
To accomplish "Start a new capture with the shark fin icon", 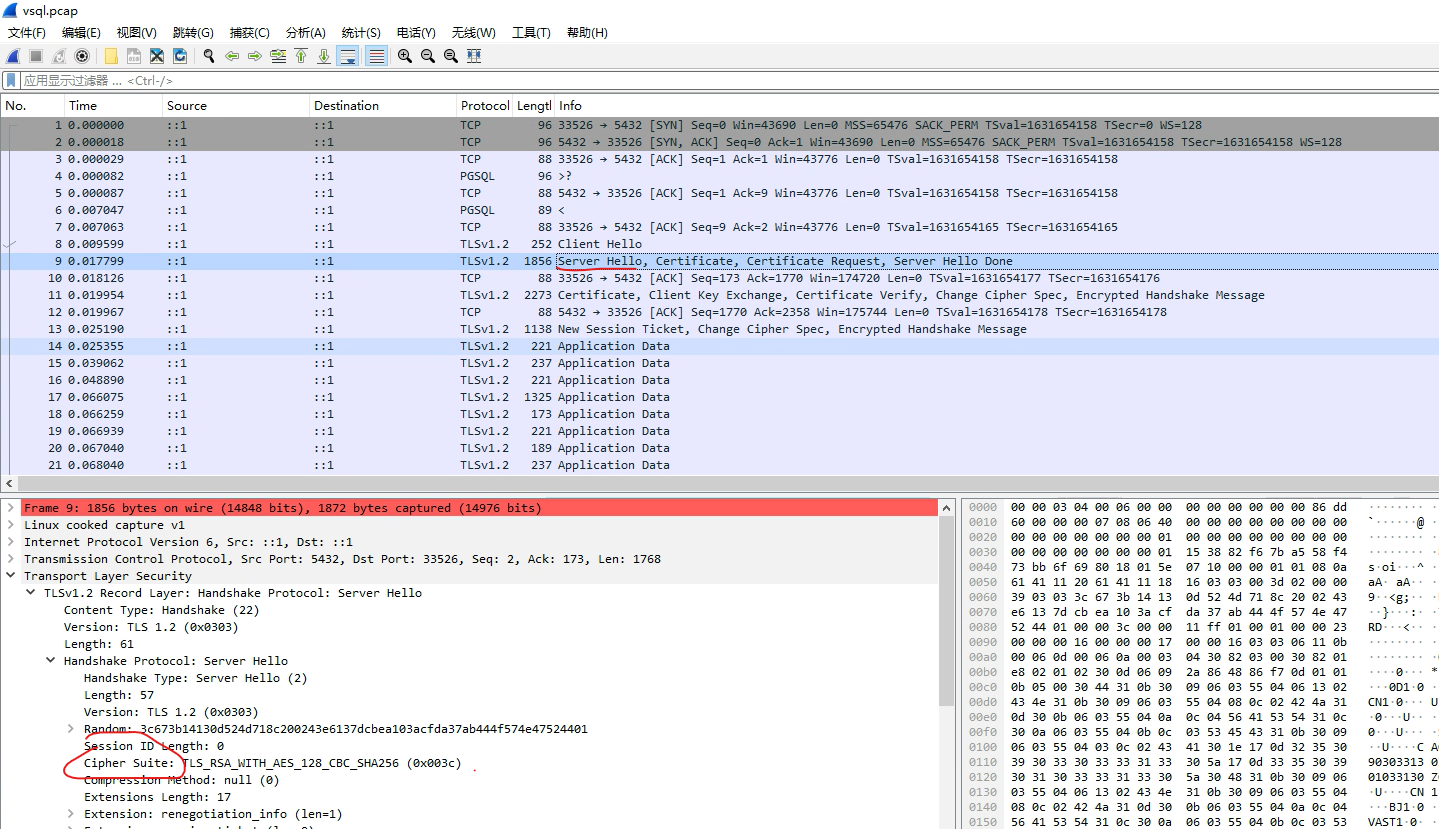I will (13, 56).
